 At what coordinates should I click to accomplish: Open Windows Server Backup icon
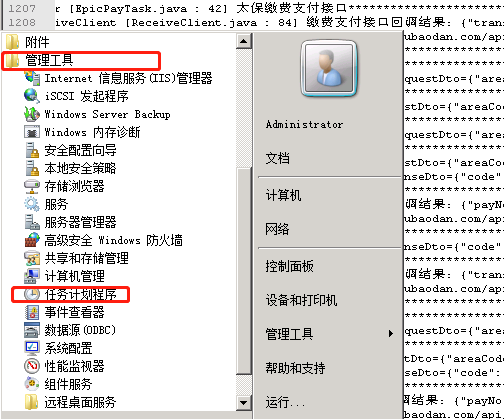(x=32, y=114)
